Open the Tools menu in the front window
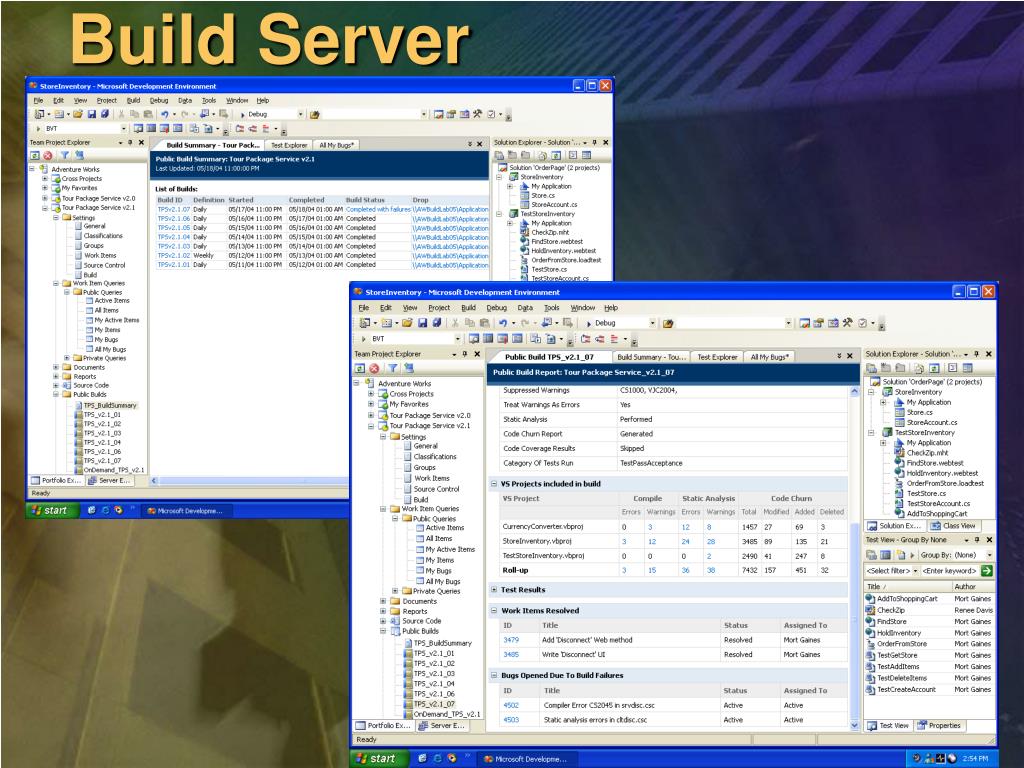 552,308
